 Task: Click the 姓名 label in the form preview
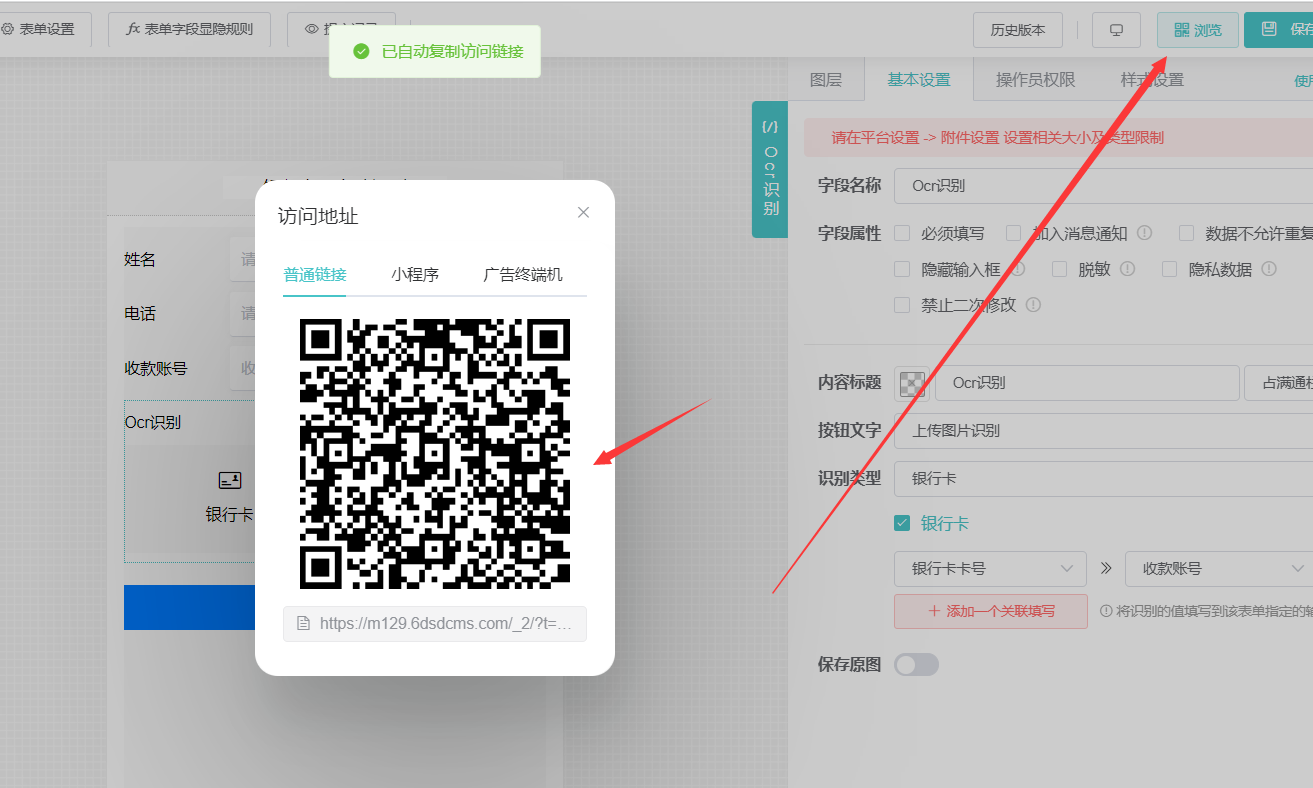click(140, 260)
